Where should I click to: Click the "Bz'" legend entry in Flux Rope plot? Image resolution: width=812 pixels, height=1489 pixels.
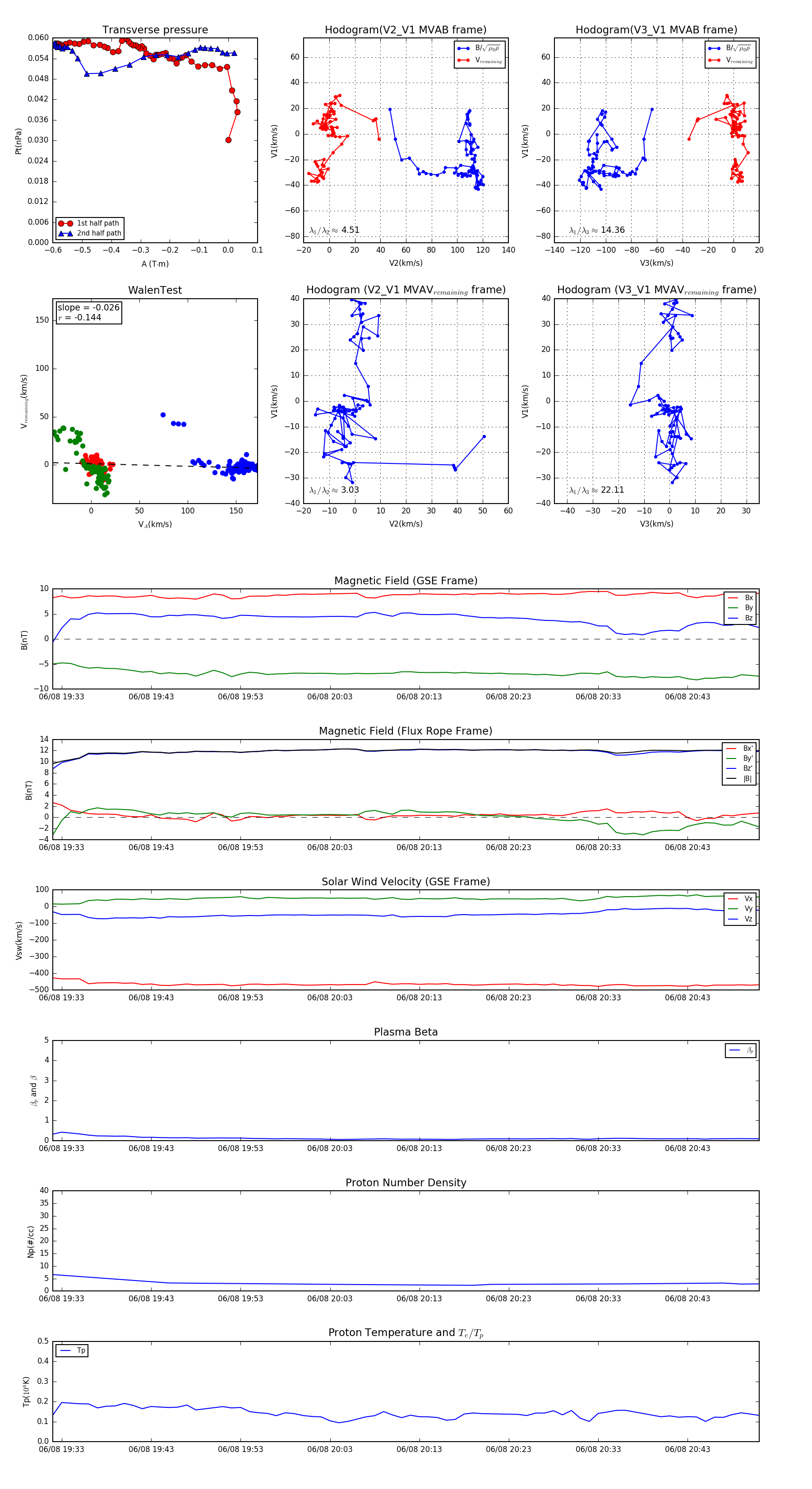point(740,769)
